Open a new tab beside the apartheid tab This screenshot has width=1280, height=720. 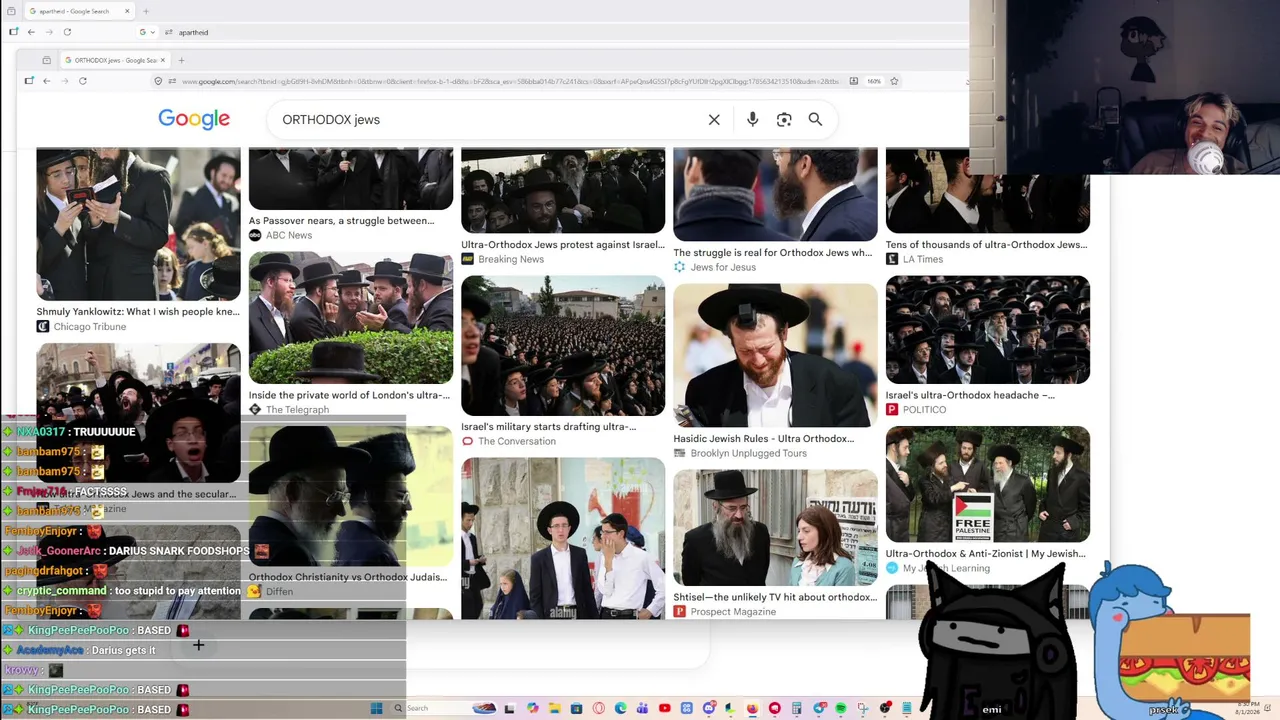pyautogui.click(x=146, y=11)
